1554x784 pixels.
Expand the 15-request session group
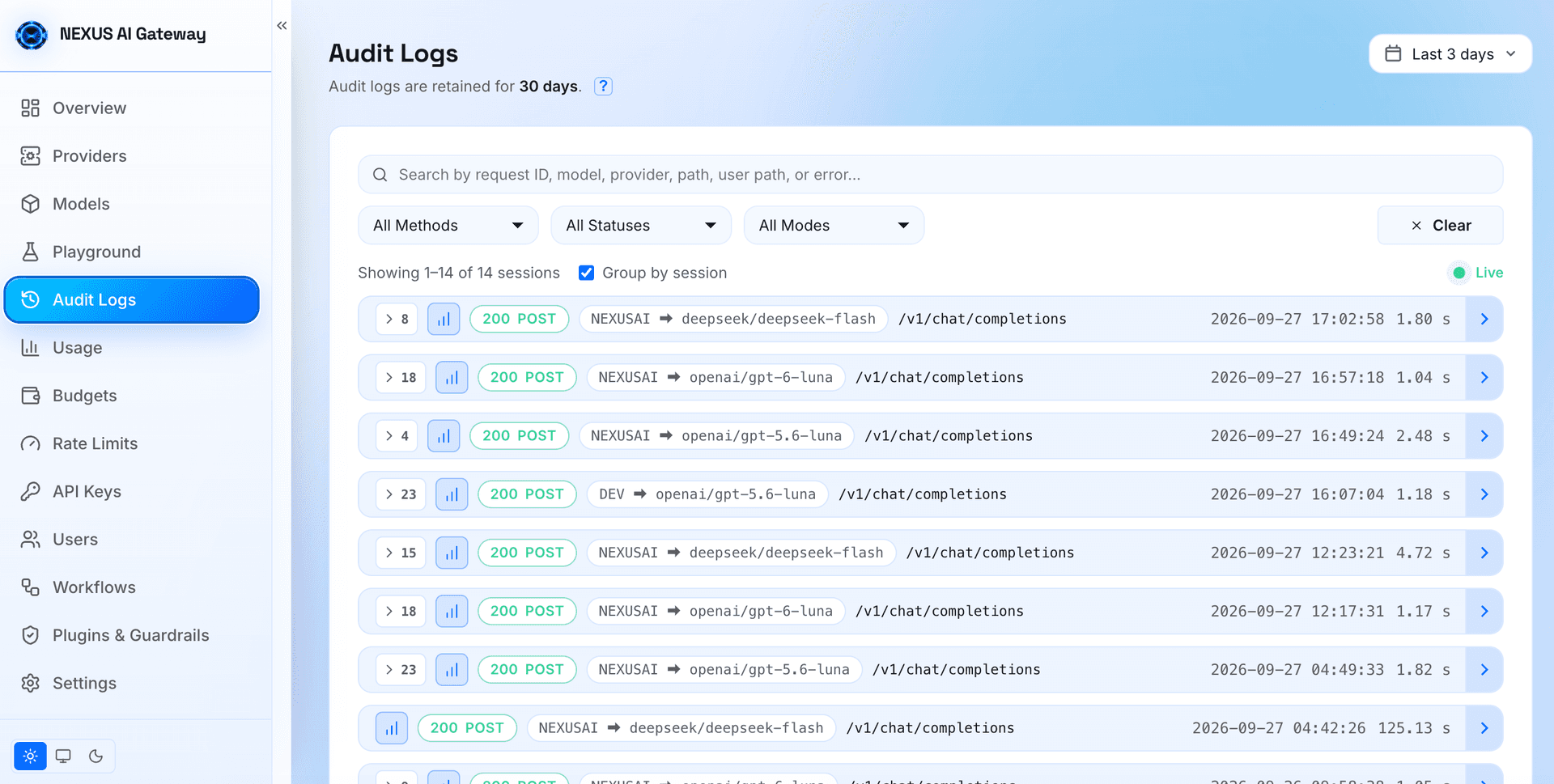[401, 553]
